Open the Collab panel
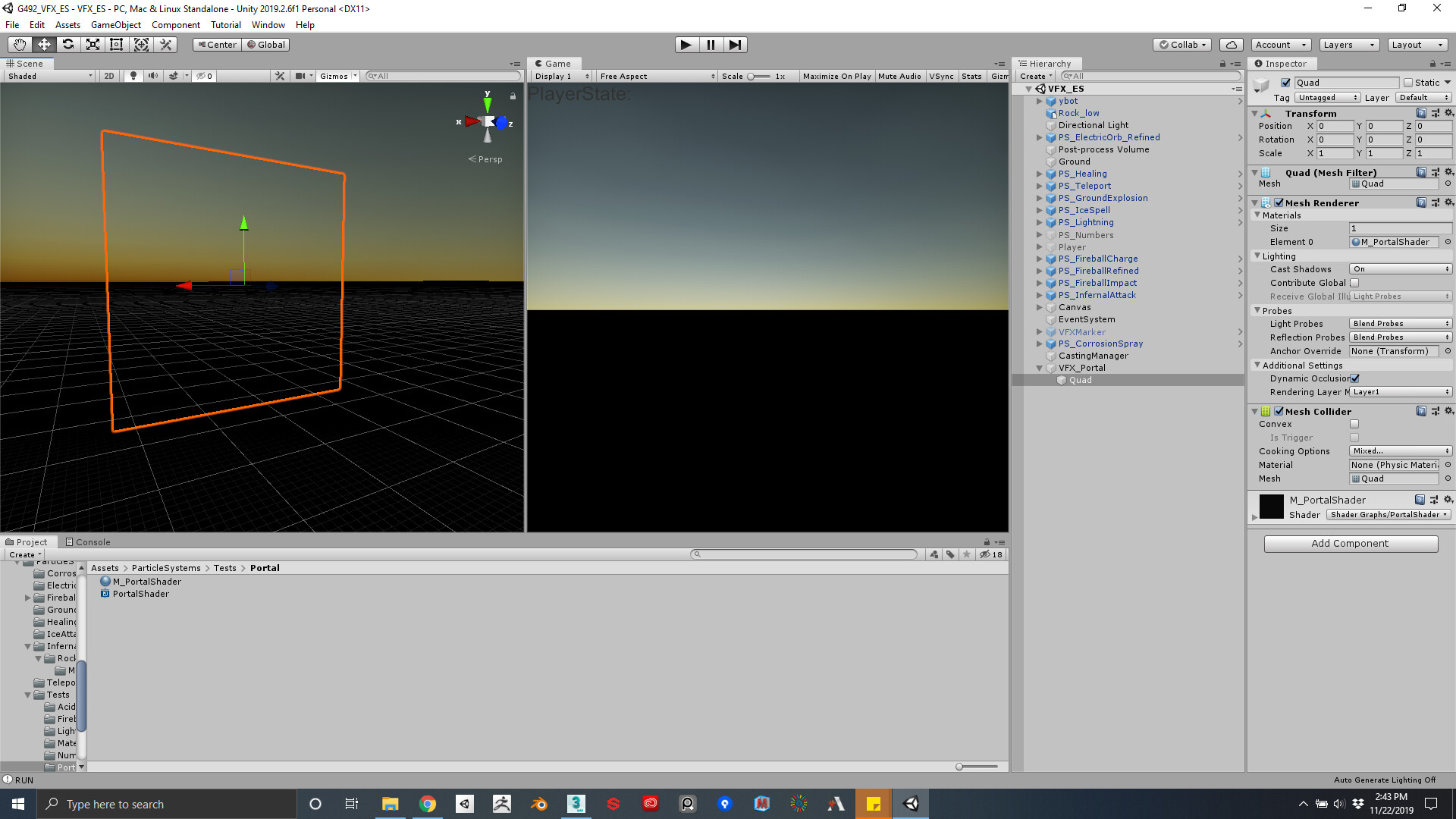Image resolution: width=1456 pixels, height=819 pixels. 1181,44
